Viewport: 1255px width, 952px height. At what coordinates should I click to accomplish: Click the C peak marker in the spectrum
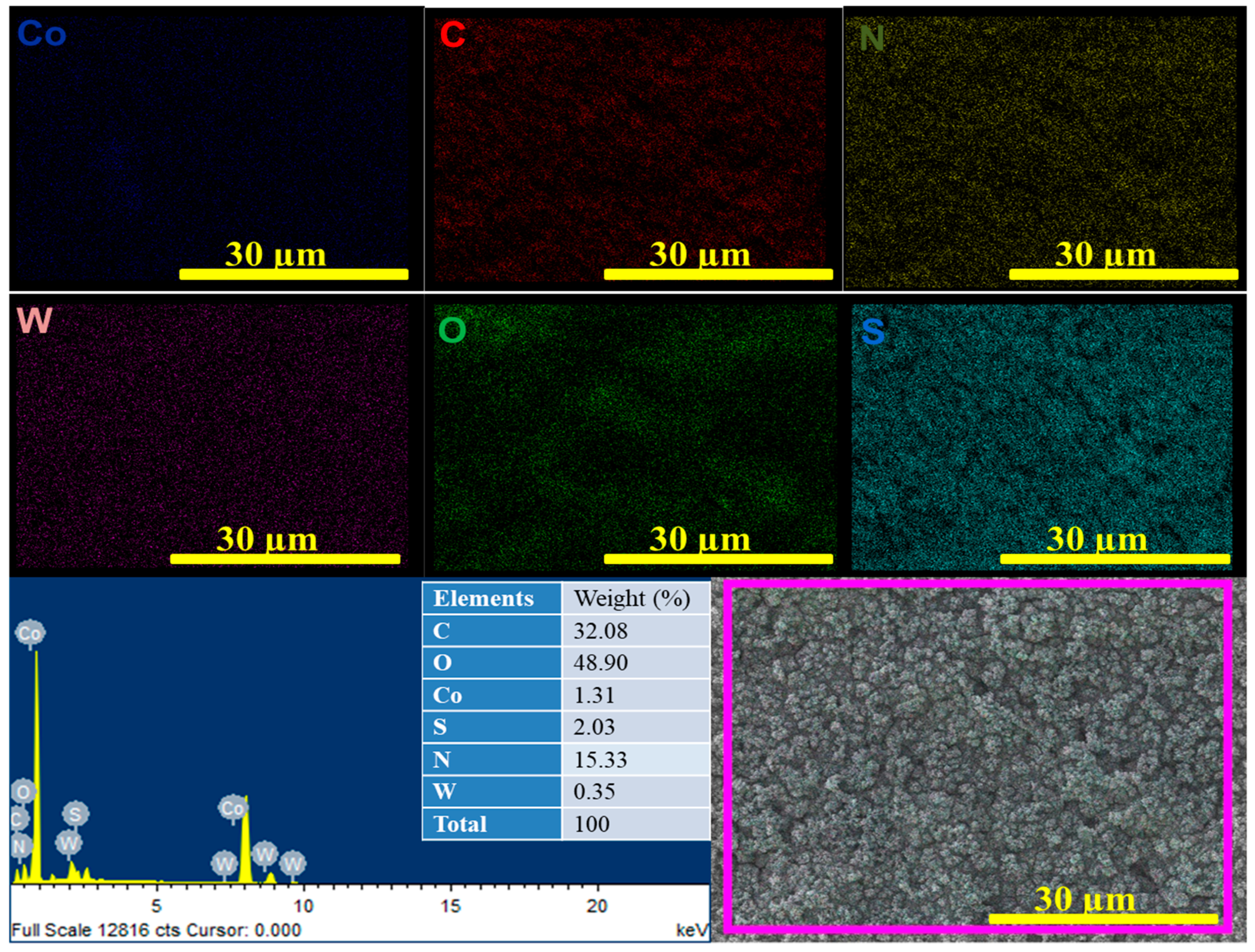point(18,819)
